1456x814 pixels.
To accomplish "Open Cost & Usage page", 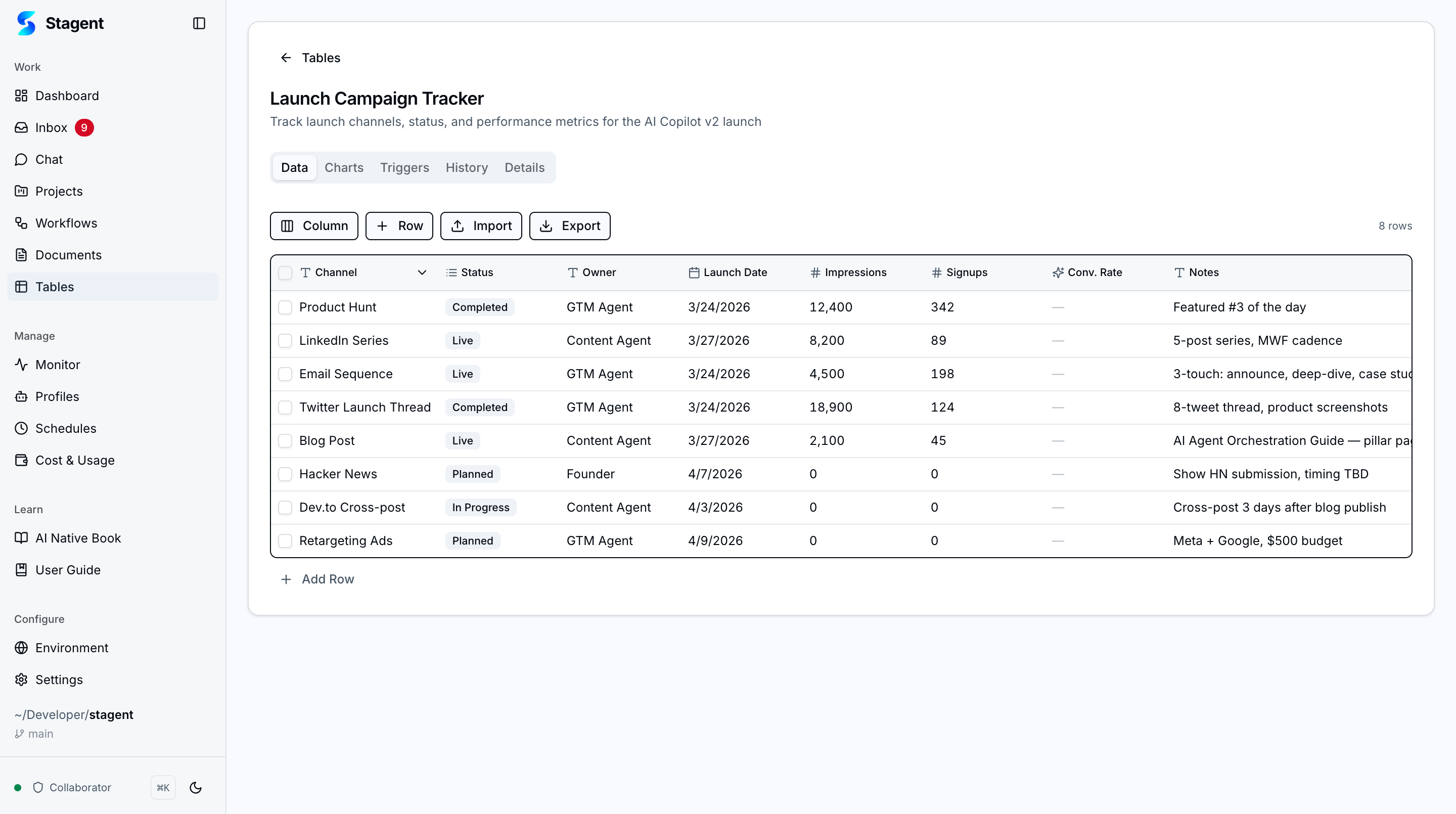I will (75, 460).
